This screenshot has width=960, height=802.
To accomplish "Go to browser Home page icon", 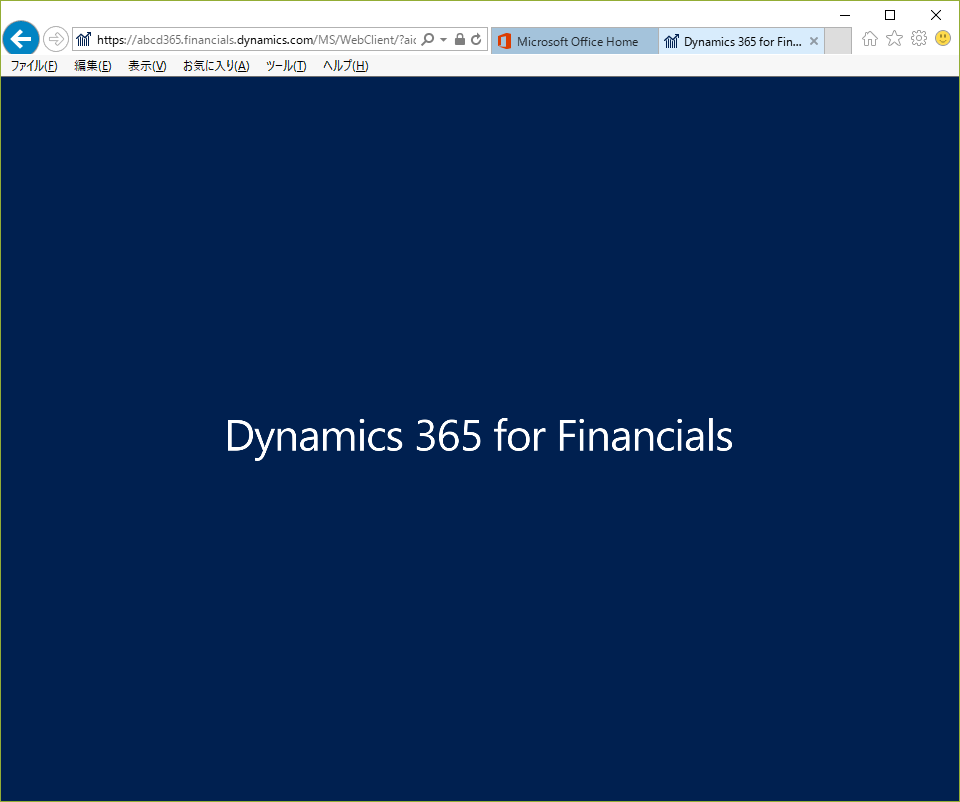I will click(x=869, y=39).
